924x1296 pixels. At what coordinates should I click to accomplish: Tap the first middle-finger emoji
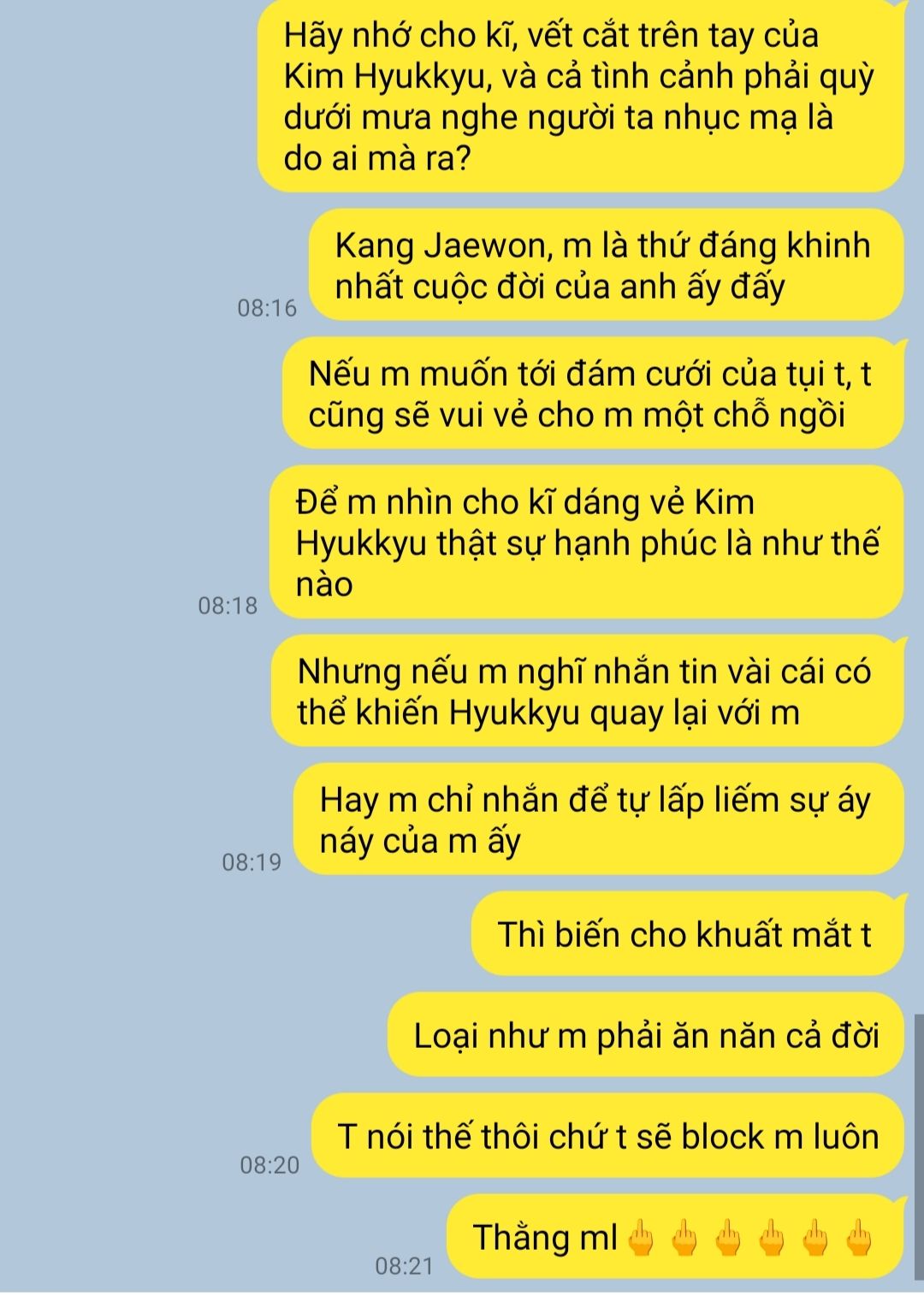tap(641, 1239)
